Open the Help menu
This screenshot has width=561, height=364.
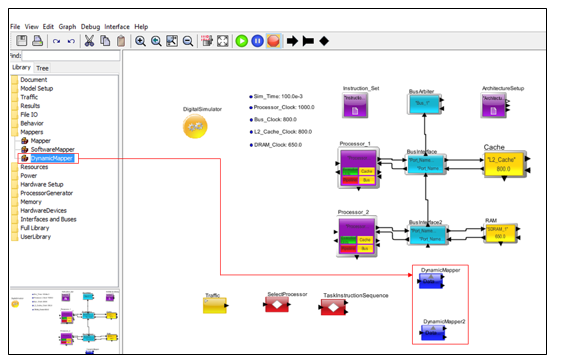pos(141,27)
